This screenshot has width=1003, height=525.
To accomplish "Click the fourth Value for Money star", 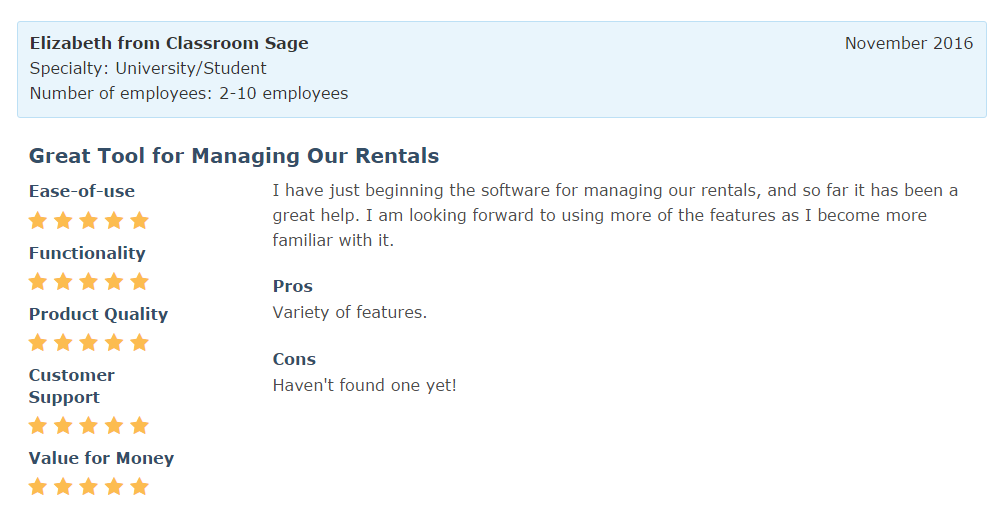I will 114,487.
